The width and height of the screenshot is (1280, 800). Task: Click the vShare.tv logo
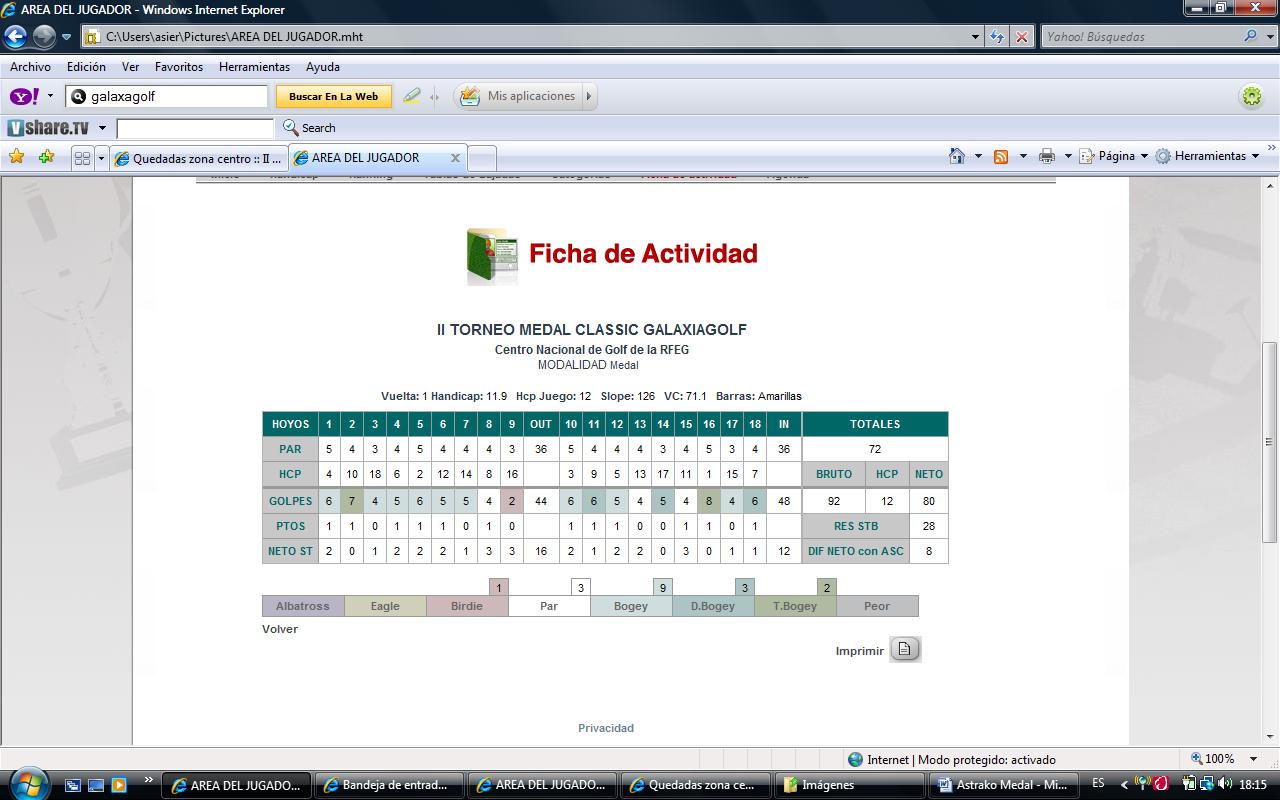pos(48,128)
